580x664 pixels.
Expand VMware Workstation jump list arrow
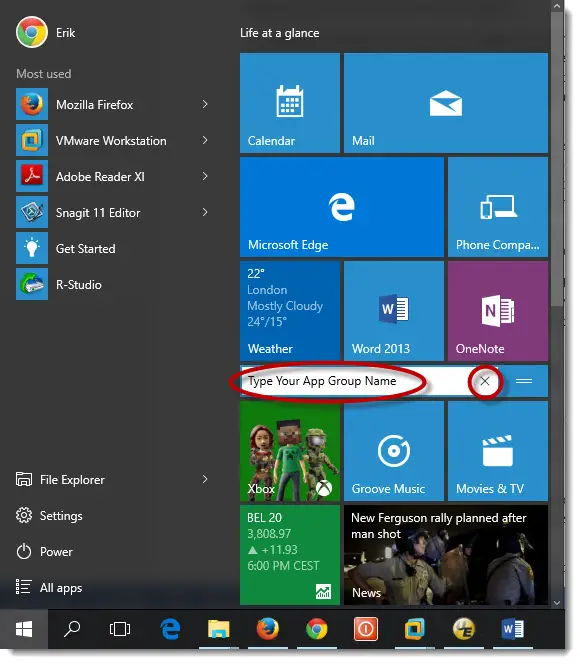tap(205, 140)
